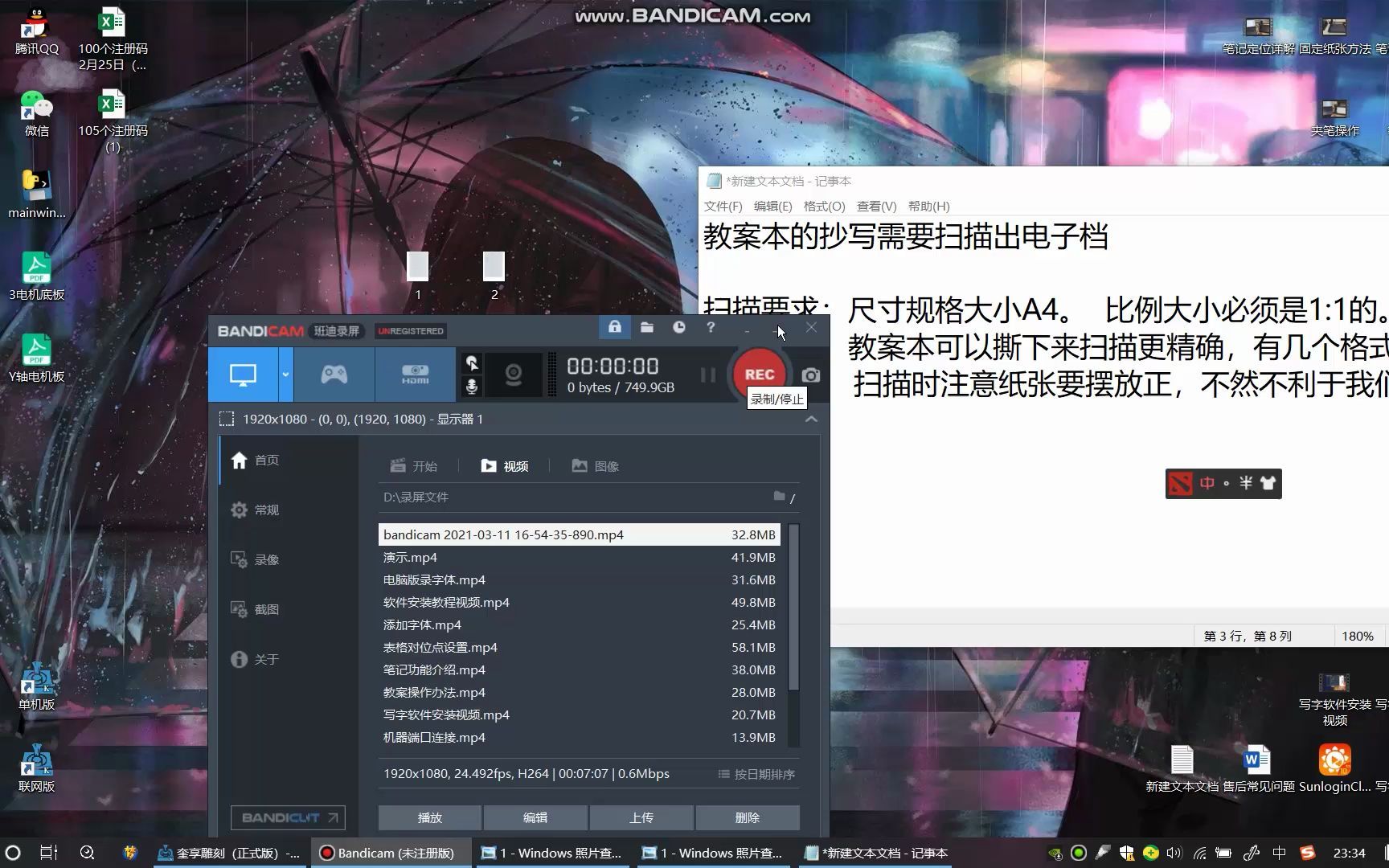1389x868 pixels.
Task: Open 帮助(H) menu in Notepad
Action: tap(929, 206)
